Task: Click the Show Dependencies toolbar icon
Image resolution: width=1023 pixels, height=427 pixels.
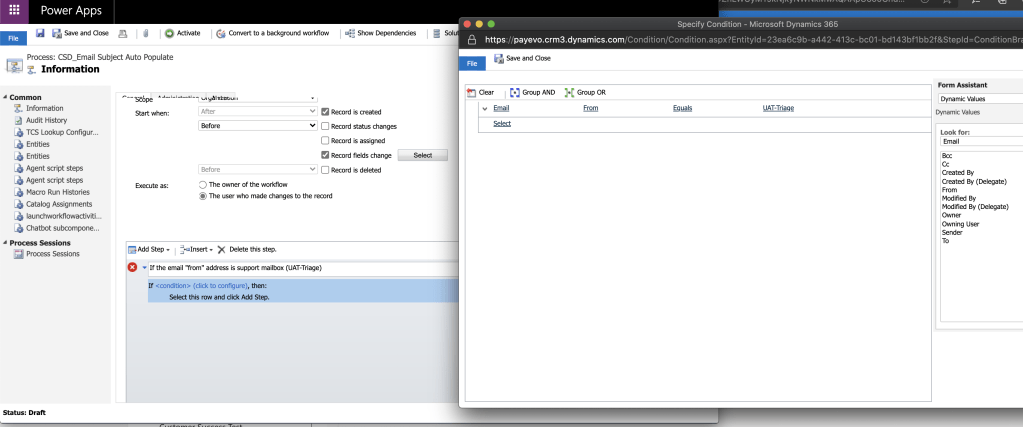Action: (x=350, y=34)
